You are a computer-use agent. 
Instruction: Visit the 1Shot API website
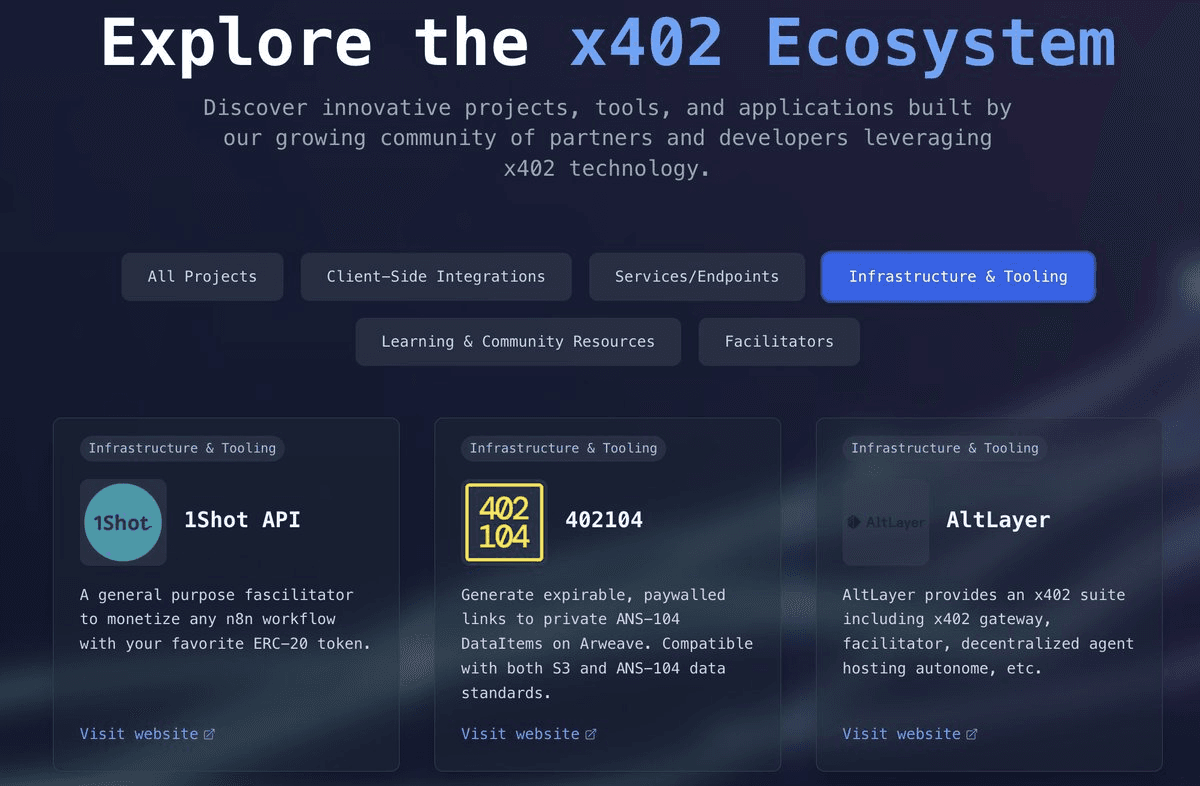click(x=139, y=733)
